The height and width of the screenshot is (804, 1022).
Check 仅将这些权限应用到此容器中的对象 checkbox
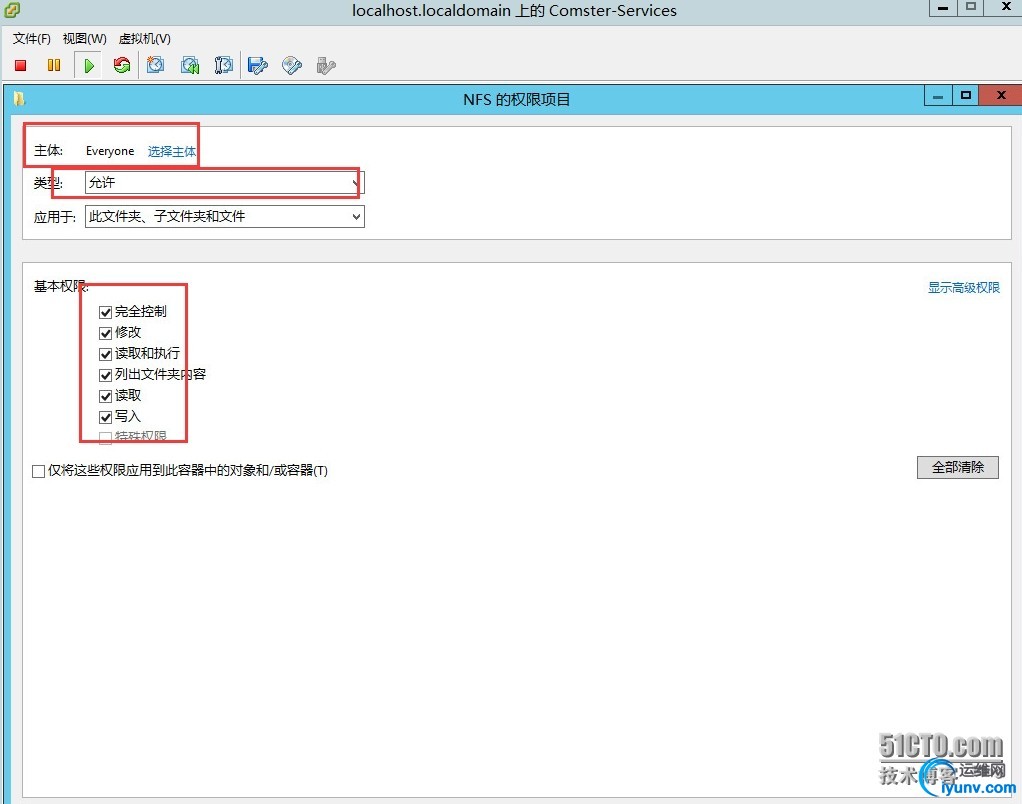point(38,471)
